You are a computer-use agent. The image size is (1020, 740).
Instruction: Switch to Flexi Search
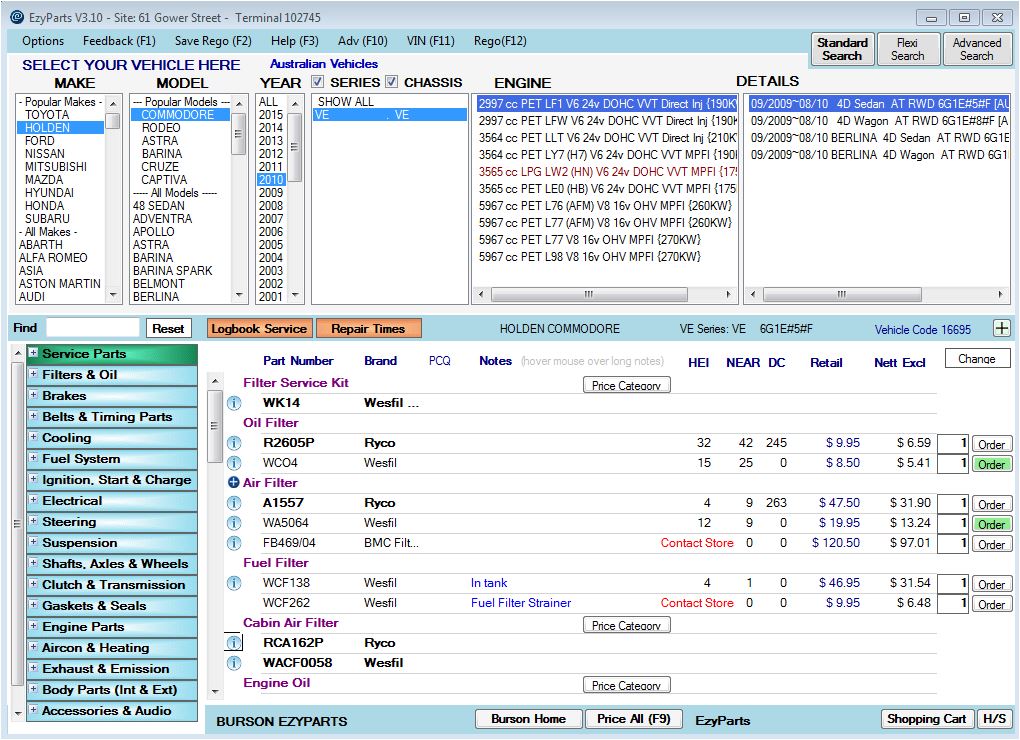pyautogui.click(x=907, y=49)
